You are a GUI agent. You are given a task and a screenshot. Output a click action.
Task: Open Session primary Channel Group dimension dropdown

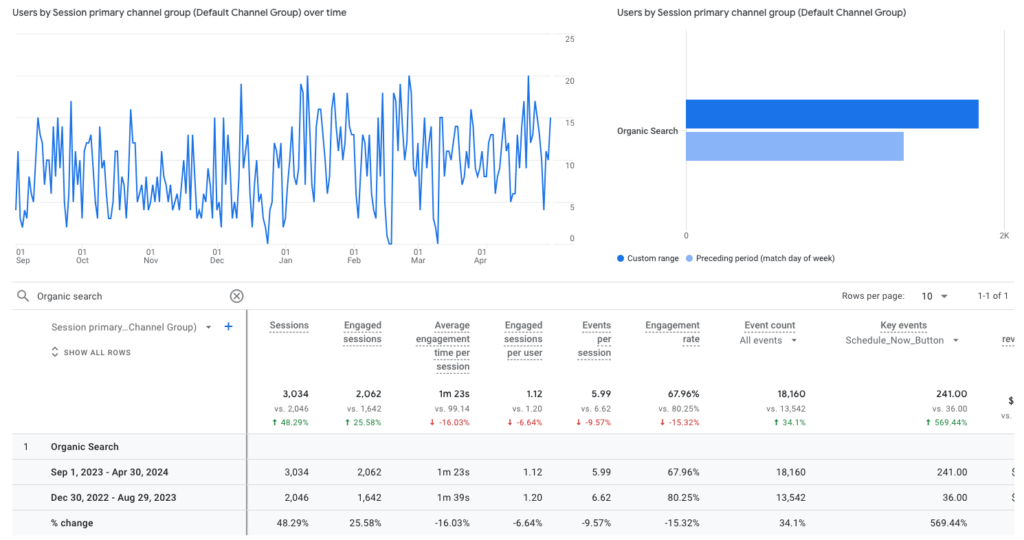[208, 327]
